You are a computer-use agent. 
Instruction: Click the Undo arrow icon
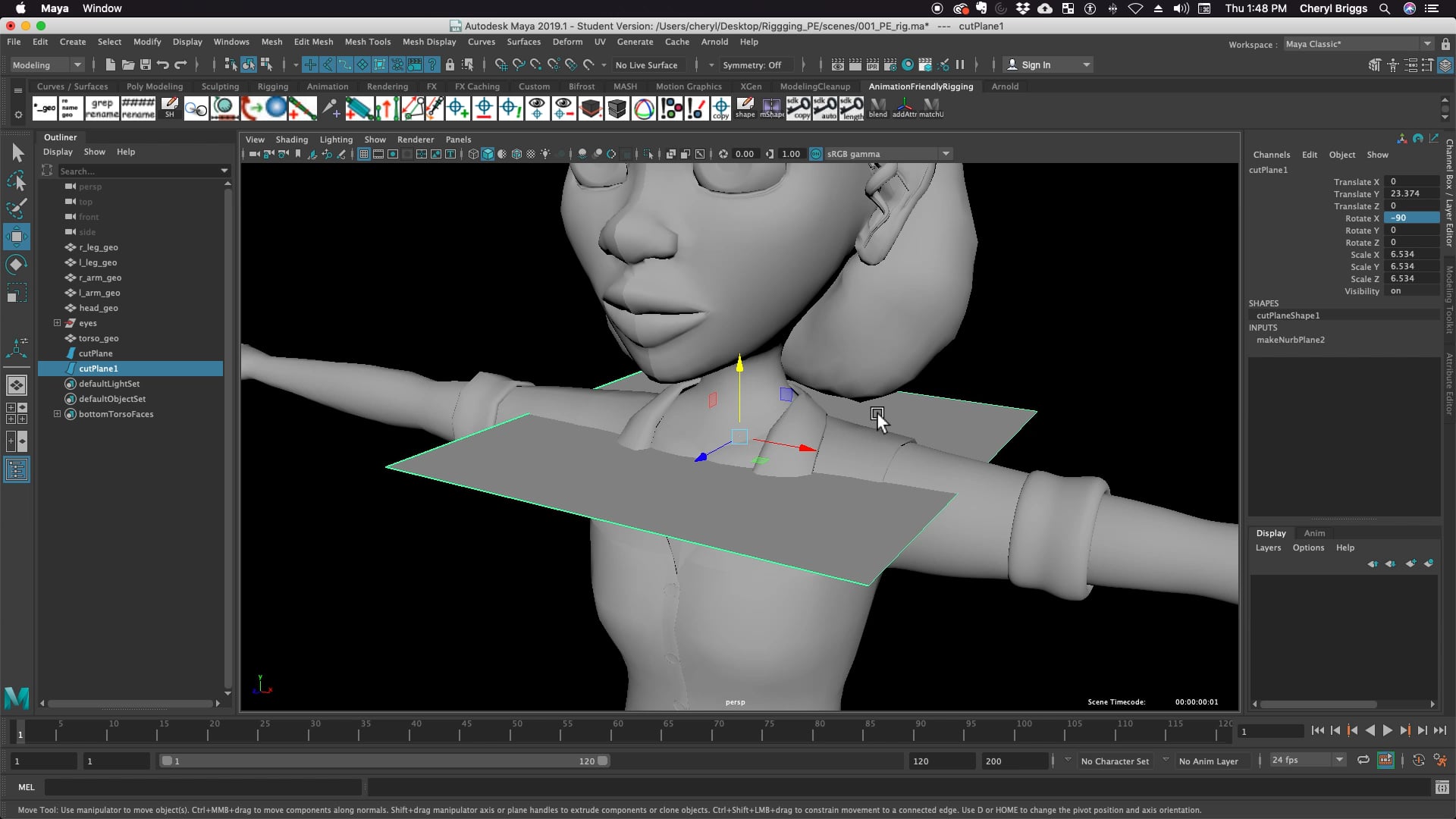[162, 64]
